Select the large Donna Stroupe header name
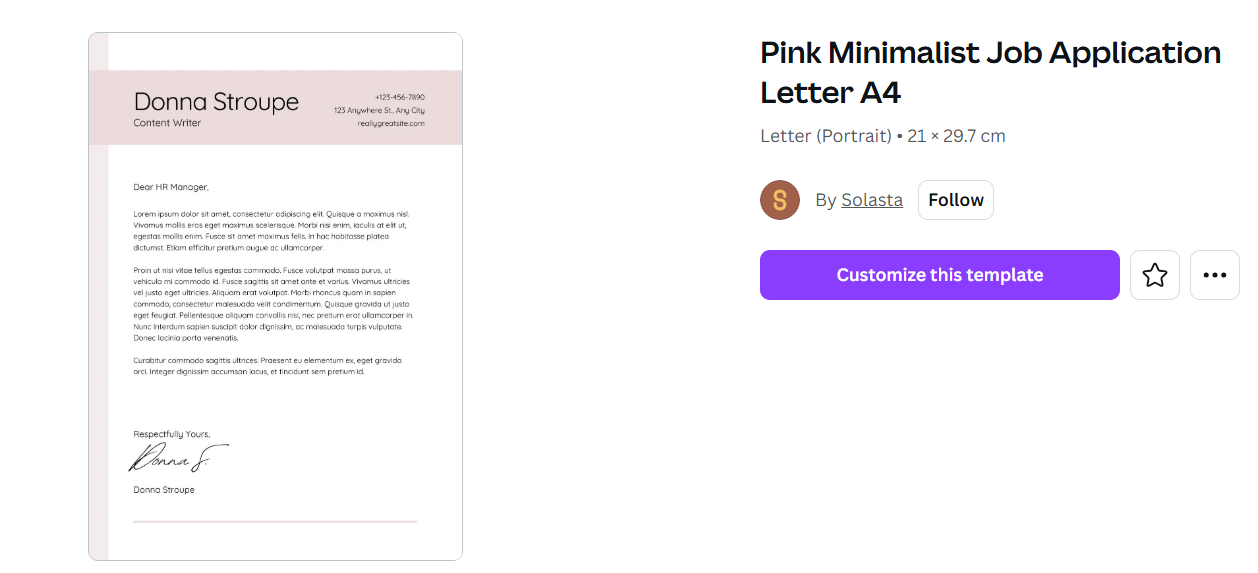1258x573 pixels. point(216,102)
